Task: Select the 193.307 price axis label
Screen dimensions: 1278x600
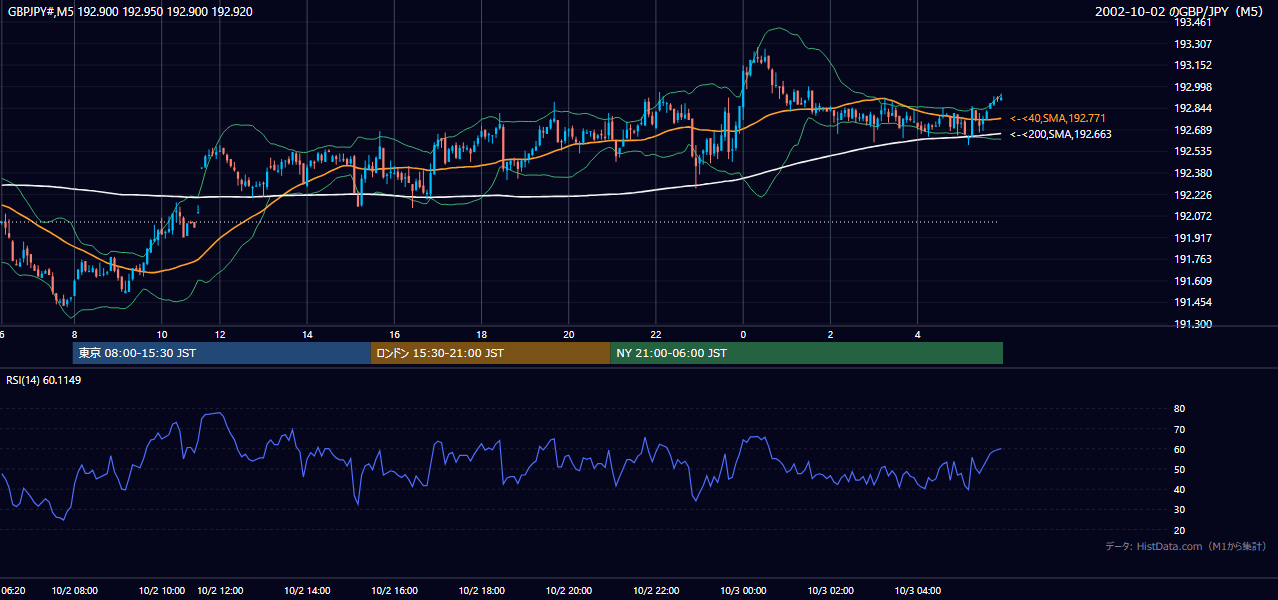Action: click(1192, 44)
